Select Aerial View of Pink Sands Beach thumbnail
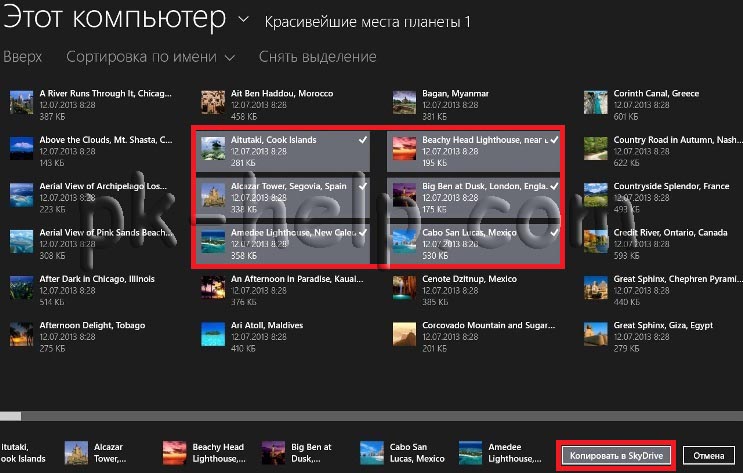Image resolution: width=743 pixels, height=473 pixels. (x=22, y=241)
